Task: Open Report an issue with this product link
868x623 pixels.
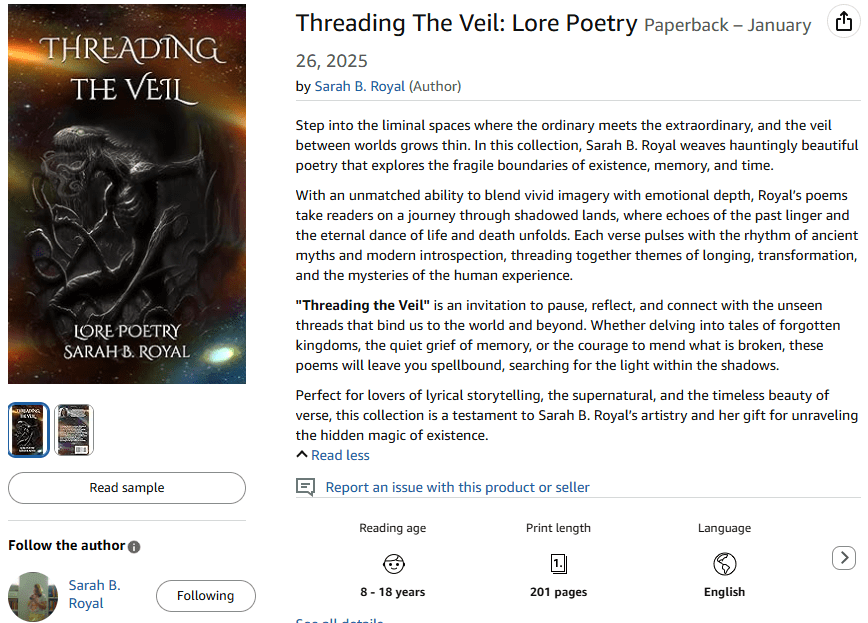Action: click(x=457, y=487)
